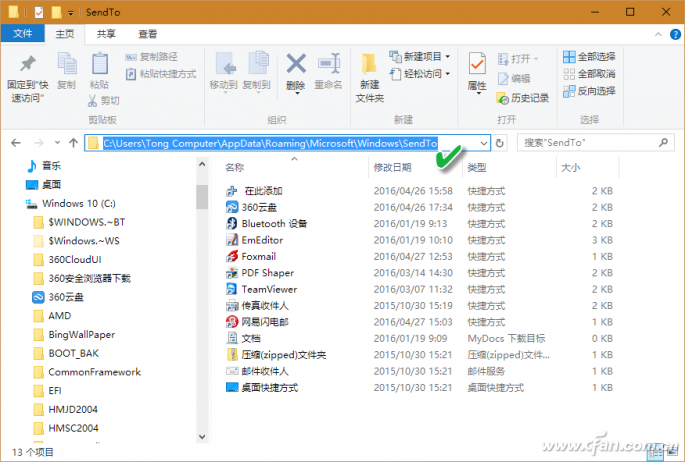Screen dimensions: 685x462
Task: Click the Pin to Quick Access icon
Action: coord(28,64)
